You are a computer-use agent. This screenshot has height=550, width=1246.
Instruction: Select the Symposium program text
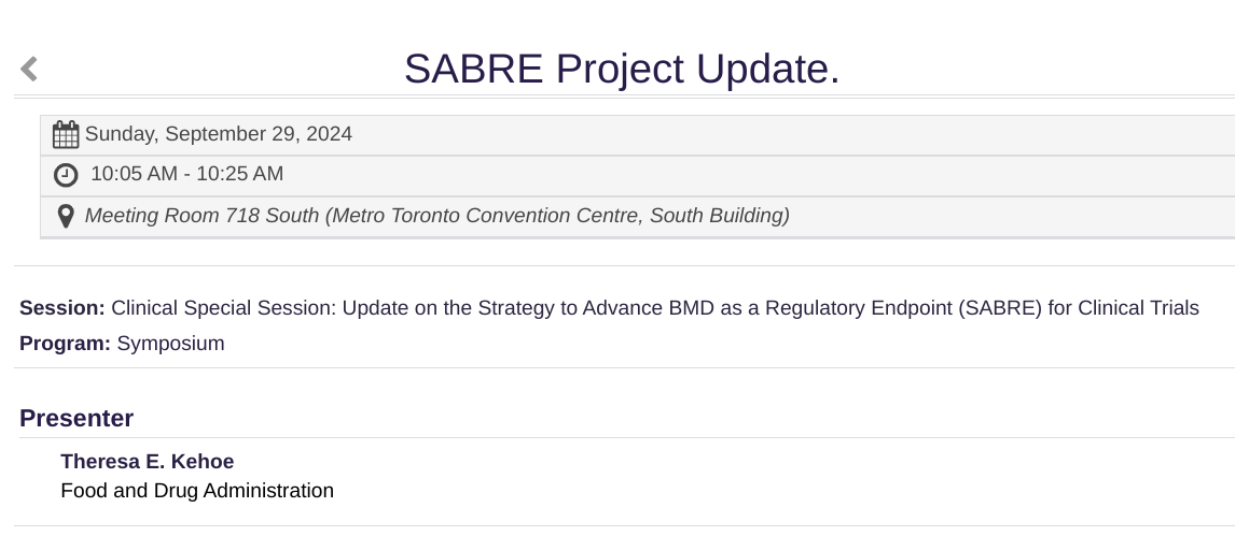[171, 344]
